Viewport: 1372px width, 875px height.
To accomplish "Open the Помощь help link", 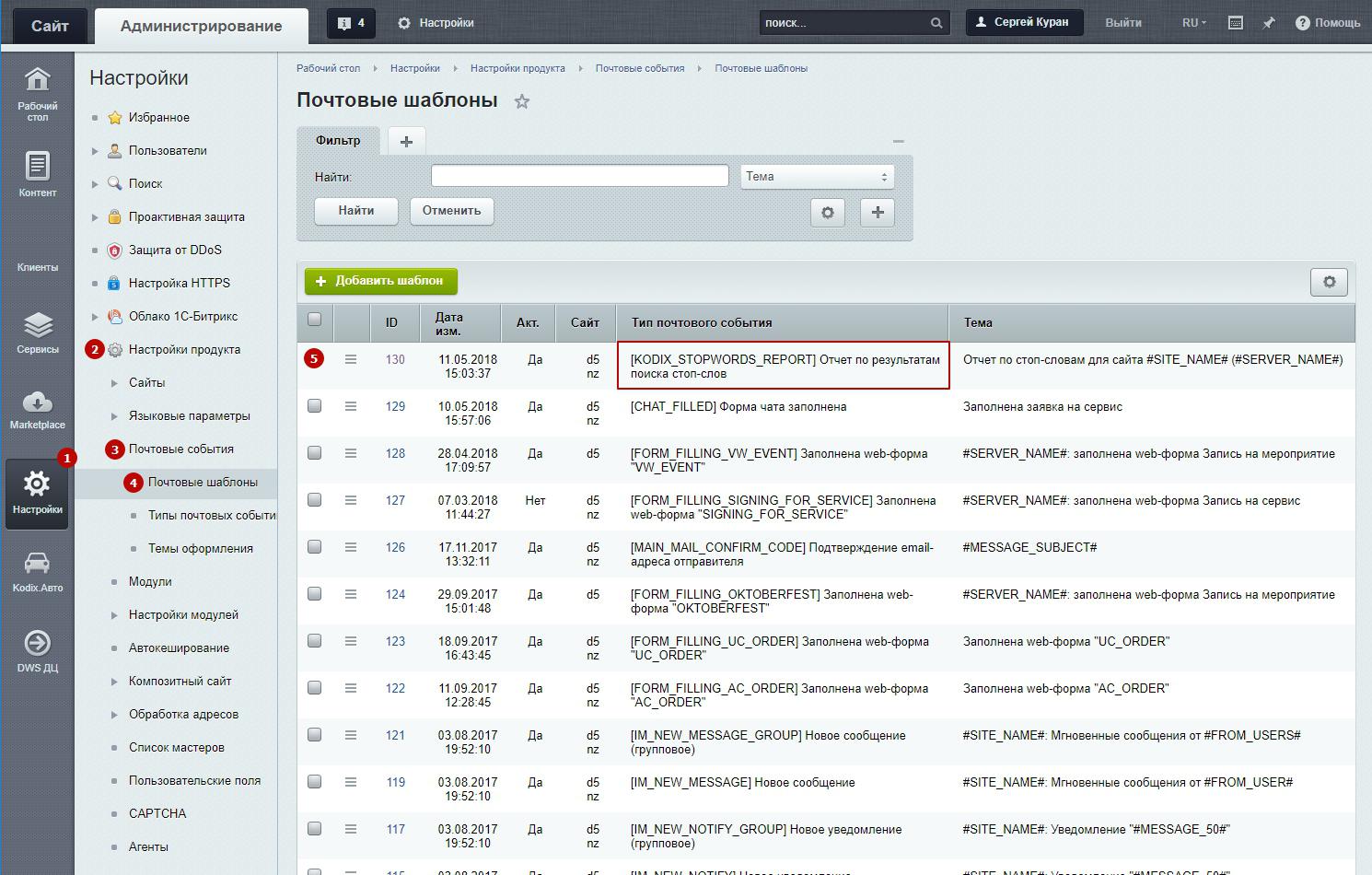I will (1328, 23).
